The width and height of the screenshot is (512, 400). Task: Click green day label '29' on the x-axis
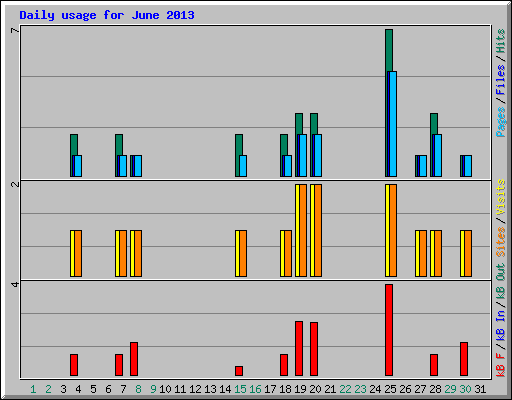tap(450, 389)
